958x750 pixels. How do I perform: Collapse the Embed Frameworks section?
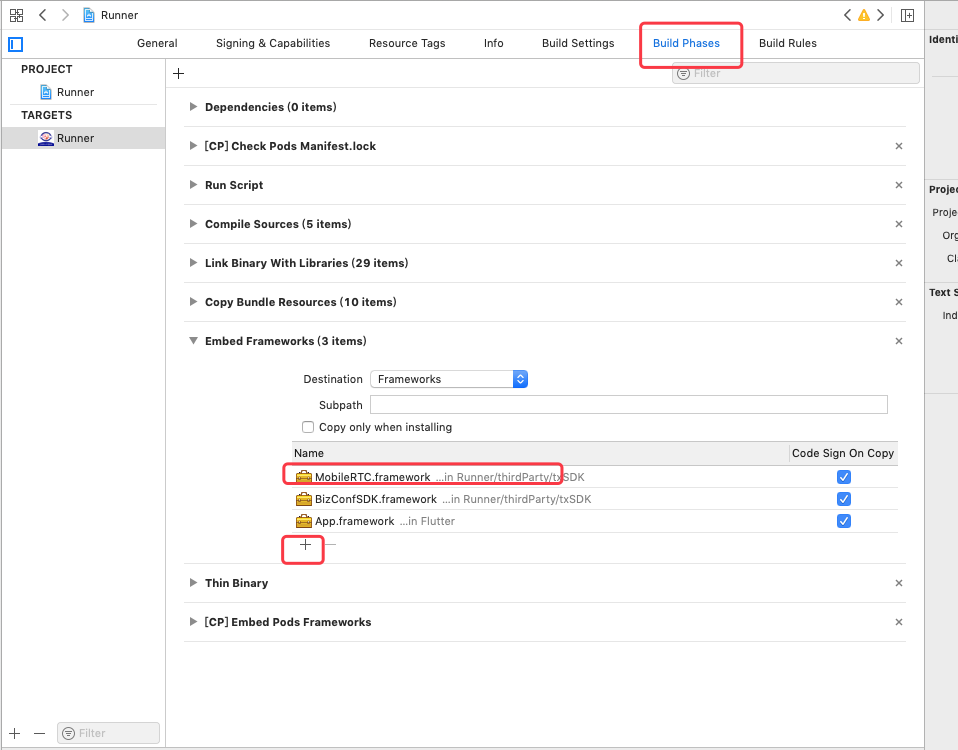click(193, 341)
